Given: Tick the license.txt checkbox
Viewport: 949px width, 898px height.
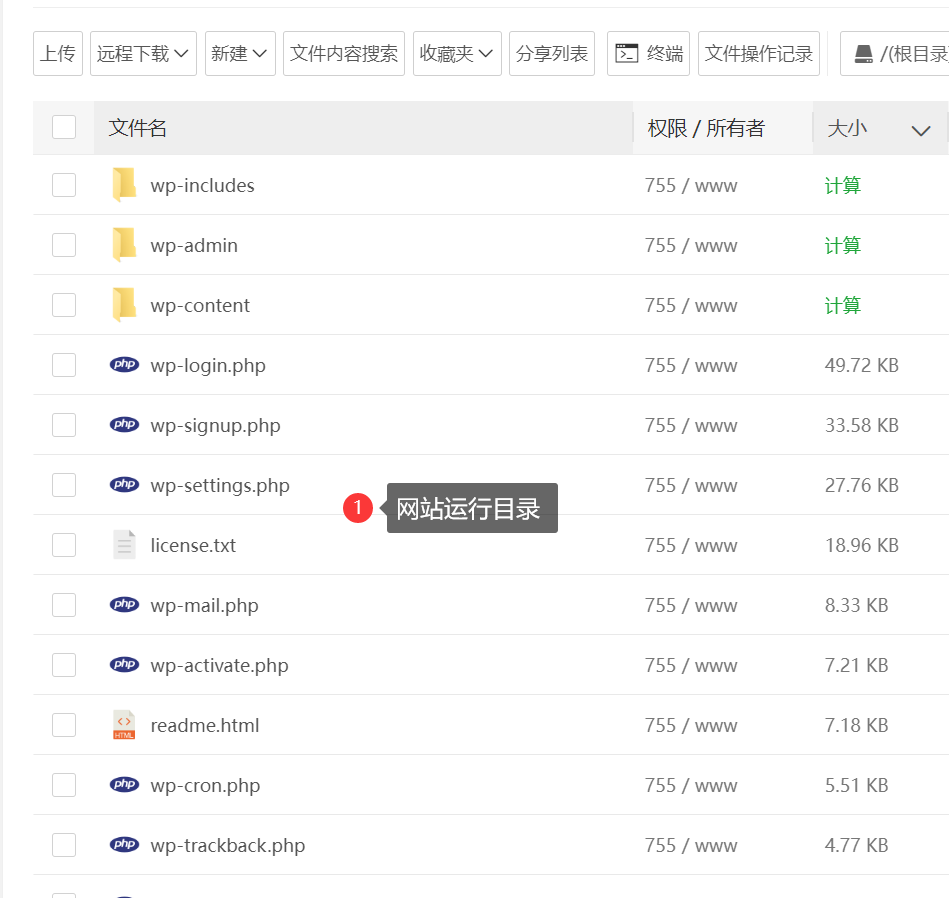Looking at the screenshot, I should coord(64,545).
